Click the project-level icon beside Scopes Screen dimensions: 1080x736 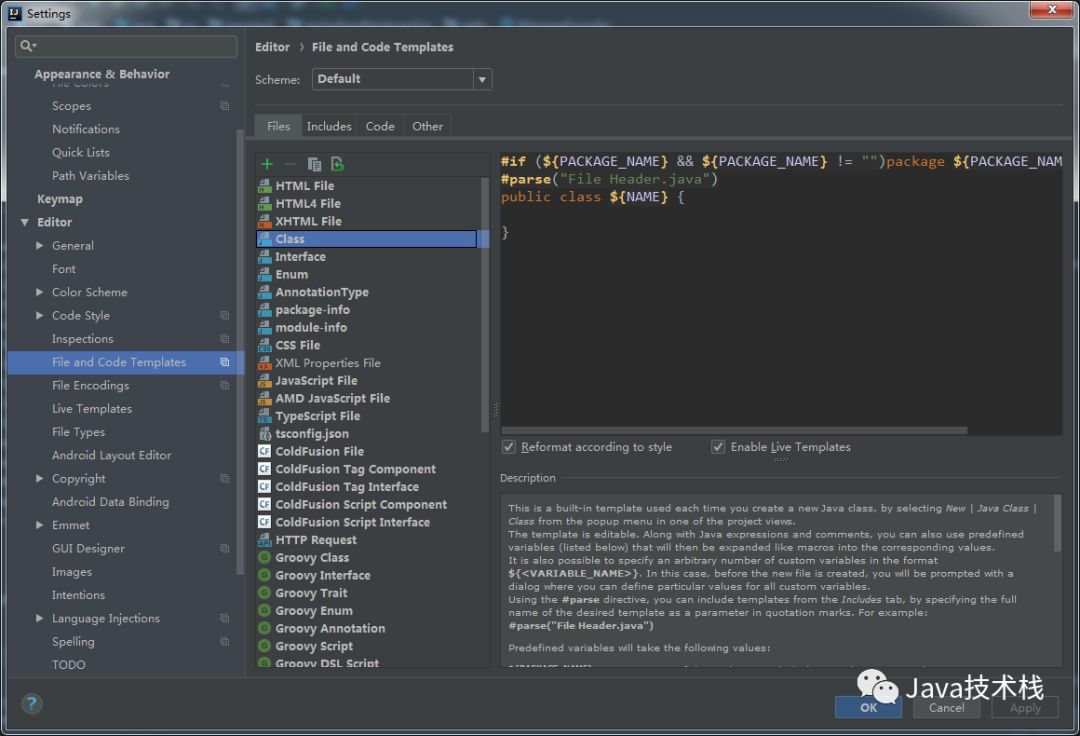(225, 105)
